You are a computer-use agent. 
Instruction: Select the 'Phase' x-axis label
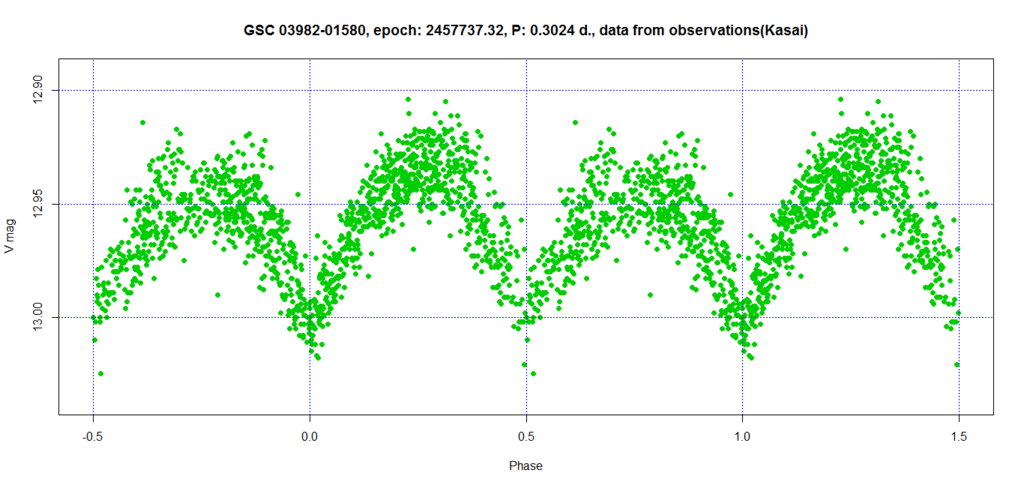(526, 466)
